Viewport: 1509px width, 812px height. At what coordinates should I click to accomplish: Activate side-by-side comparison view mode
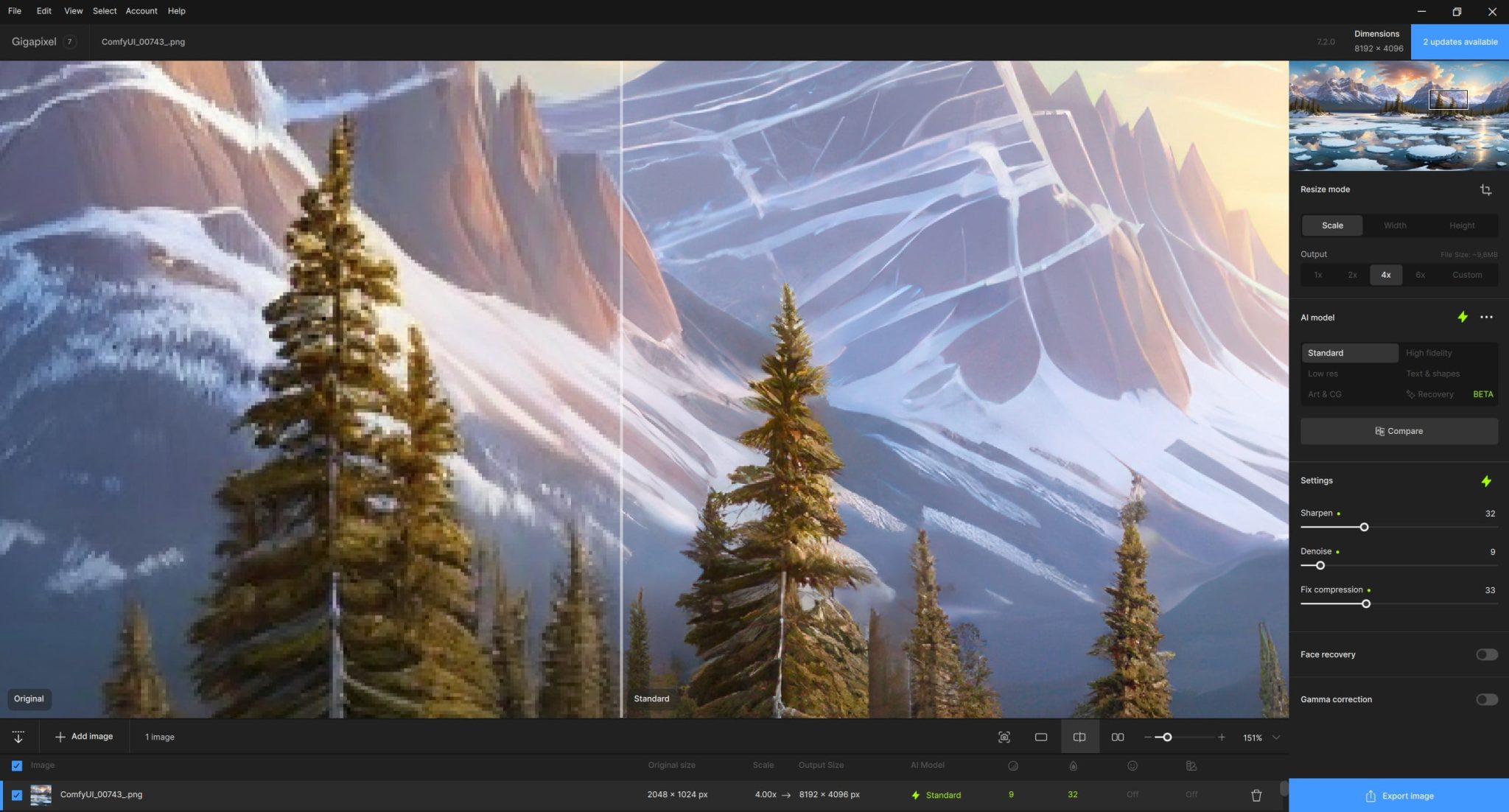click(x=1118, y=736)
